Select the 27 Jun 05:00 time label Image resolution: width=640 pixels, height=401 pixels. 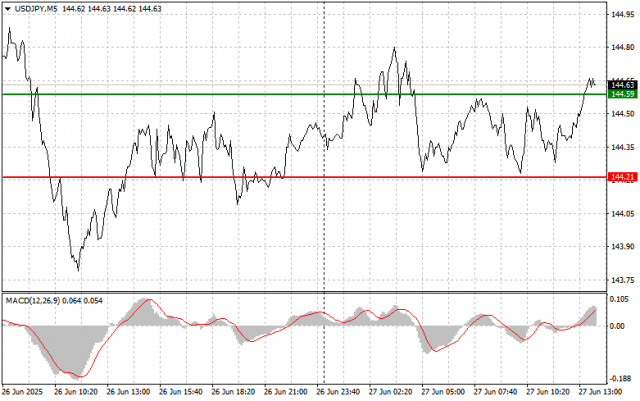click(x=443, y=392)
